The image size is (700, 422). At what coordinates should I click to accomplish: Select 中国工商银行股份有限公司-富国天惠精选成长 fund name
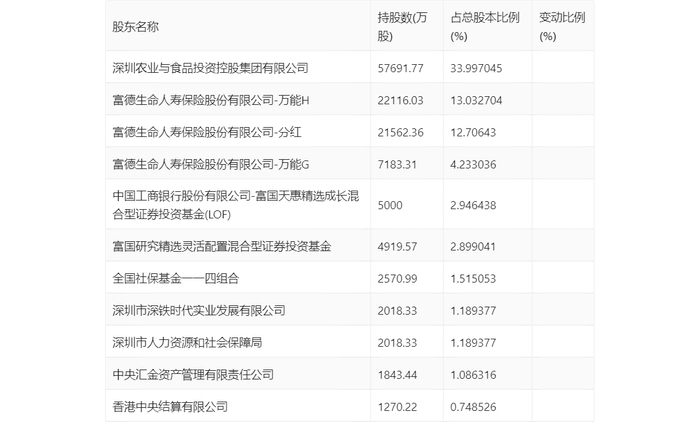tap(236, 205)
